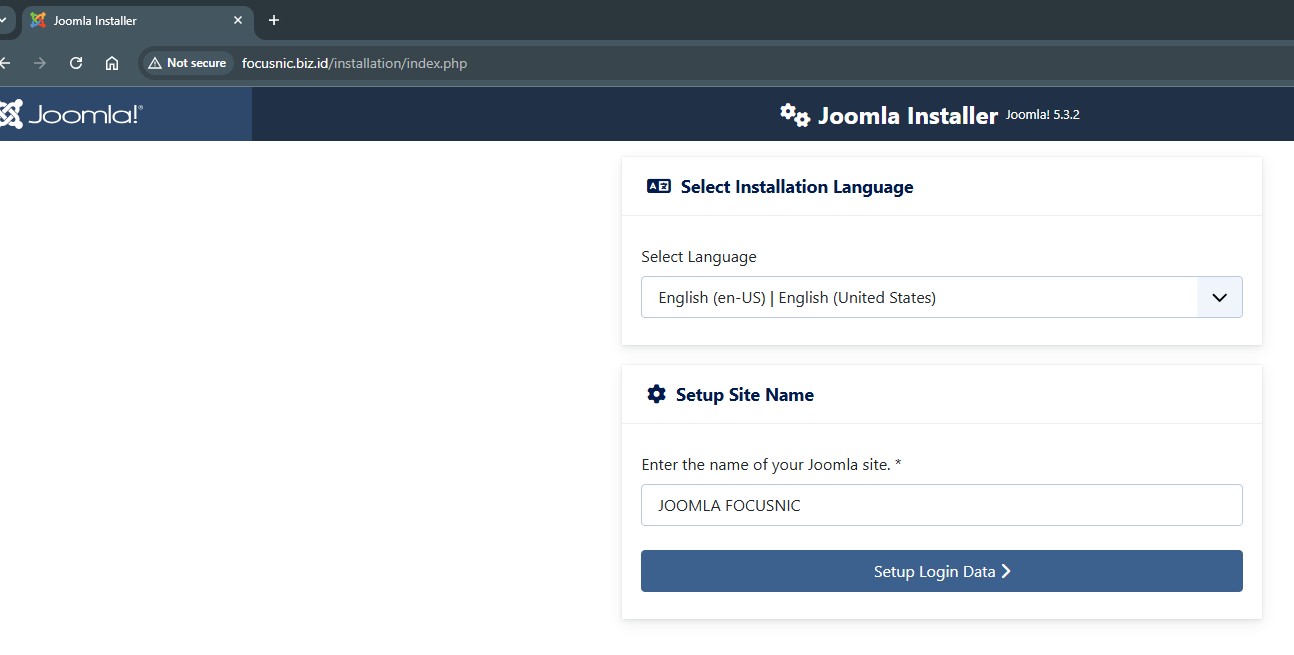Screen dimensions: 1294x655
Task: Click the Joomla! logo in header
Action: 72,114
